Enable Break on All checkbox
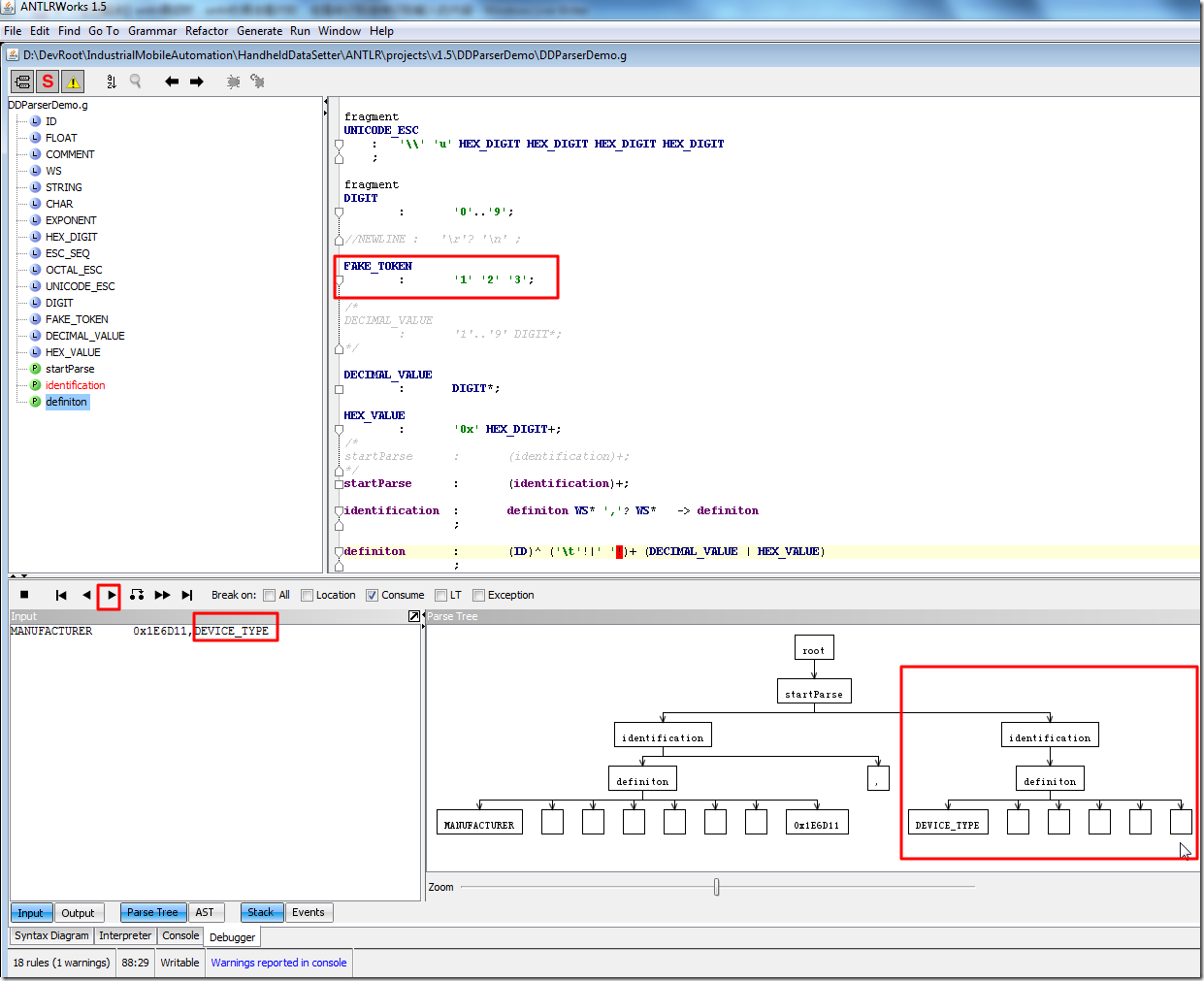Viewport: 1204px width, 981px height. 270,595
